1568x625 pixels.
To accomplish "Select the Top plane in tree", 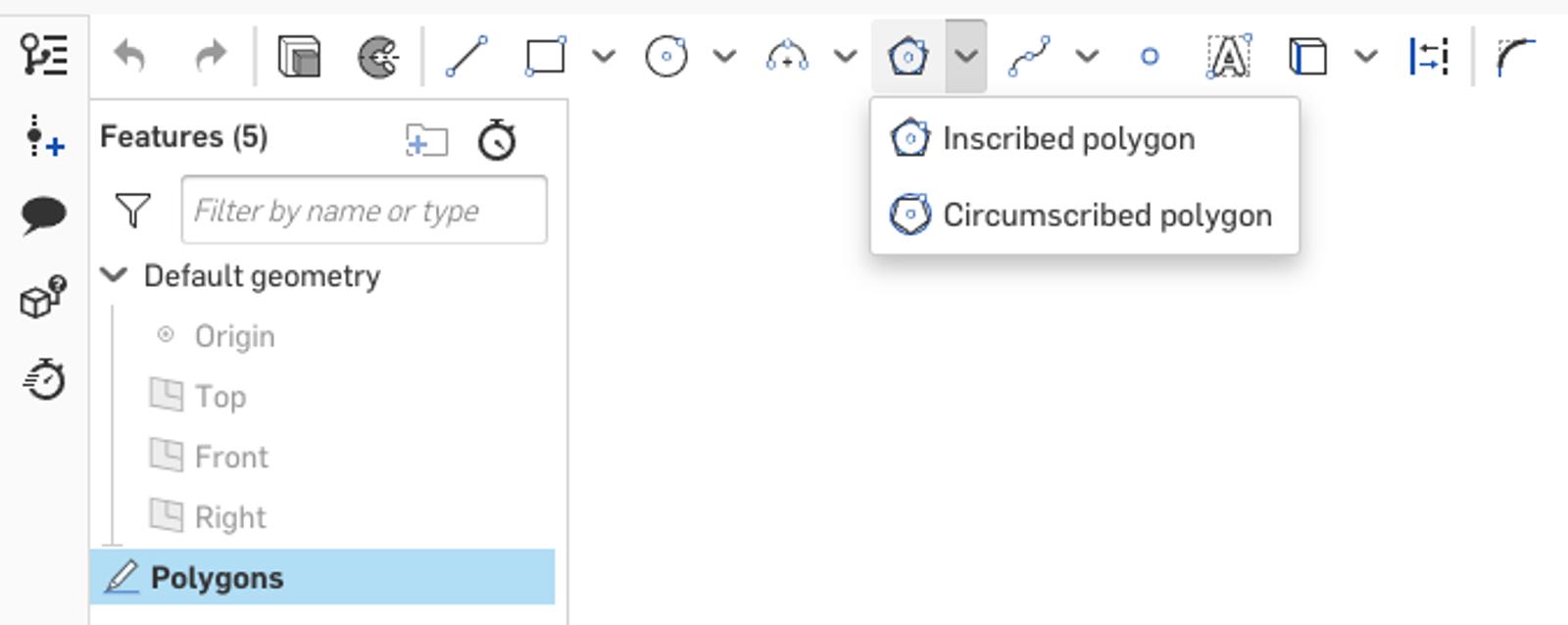I will 220,397.
